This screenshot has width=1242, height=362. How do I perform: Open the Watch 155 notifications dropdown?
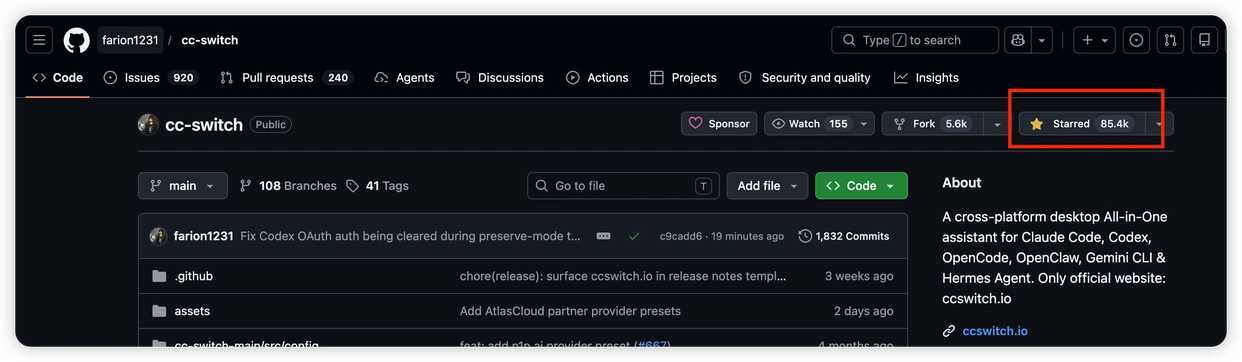coord(819,123)
